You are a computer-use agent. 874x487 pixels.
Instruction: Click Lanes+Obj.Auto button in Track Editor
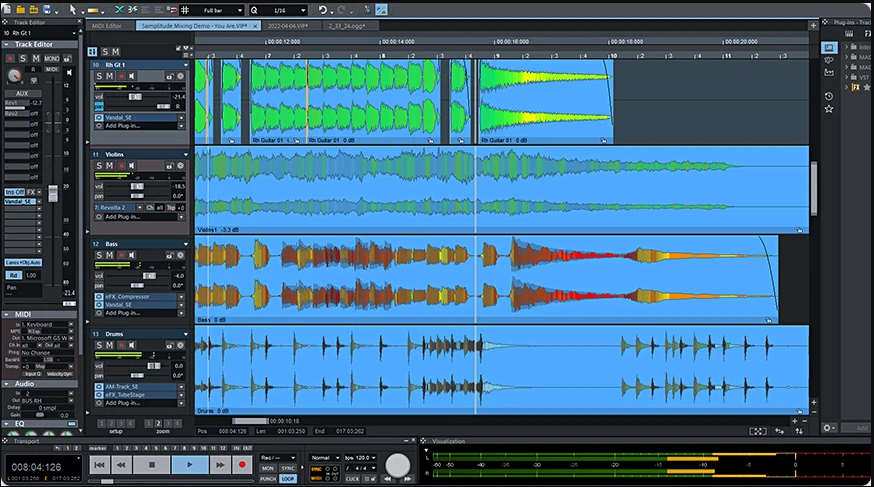(x=23, y=262)
